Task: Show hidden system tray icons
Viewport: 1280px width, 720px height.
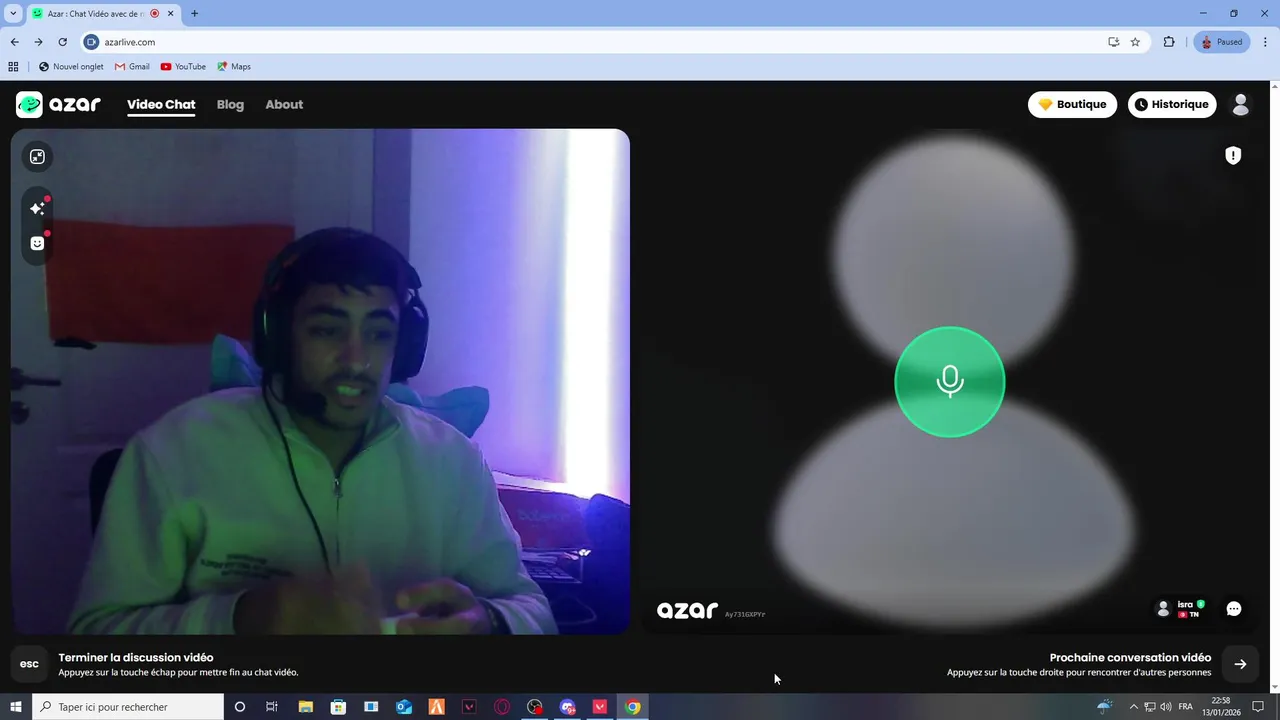Action: tap(1133, 707)
